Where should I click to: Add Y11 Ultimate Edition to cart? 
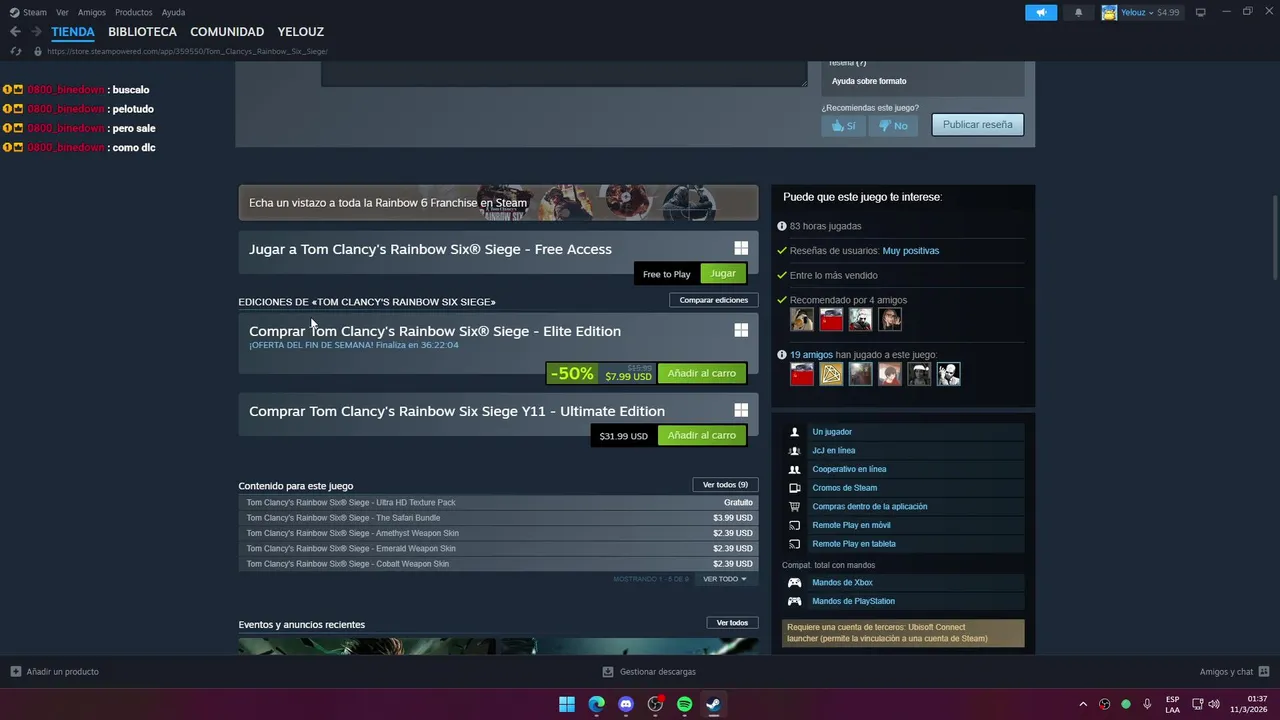[x=701, y=436]
